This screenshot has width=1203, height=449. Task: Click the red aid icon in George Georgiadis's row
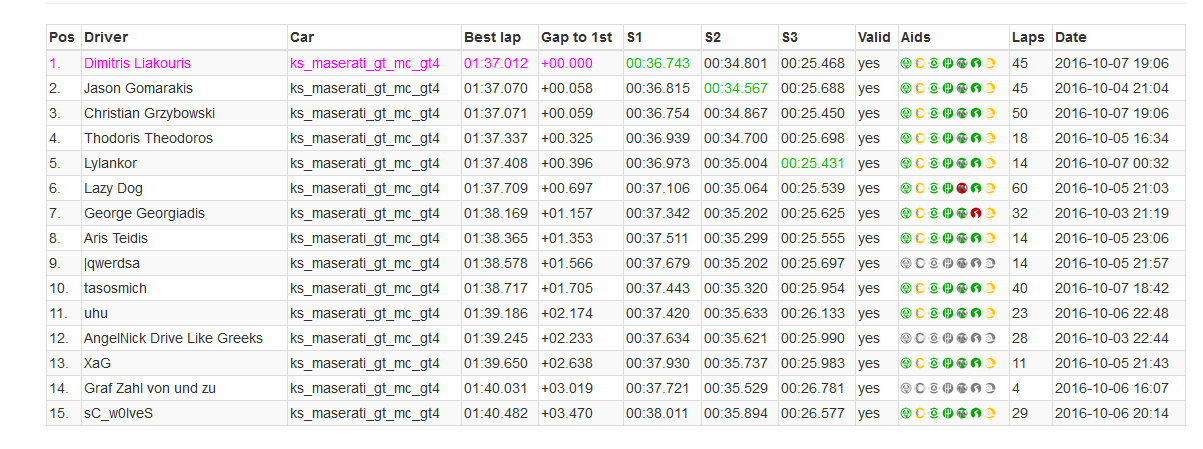click(976, 213)
